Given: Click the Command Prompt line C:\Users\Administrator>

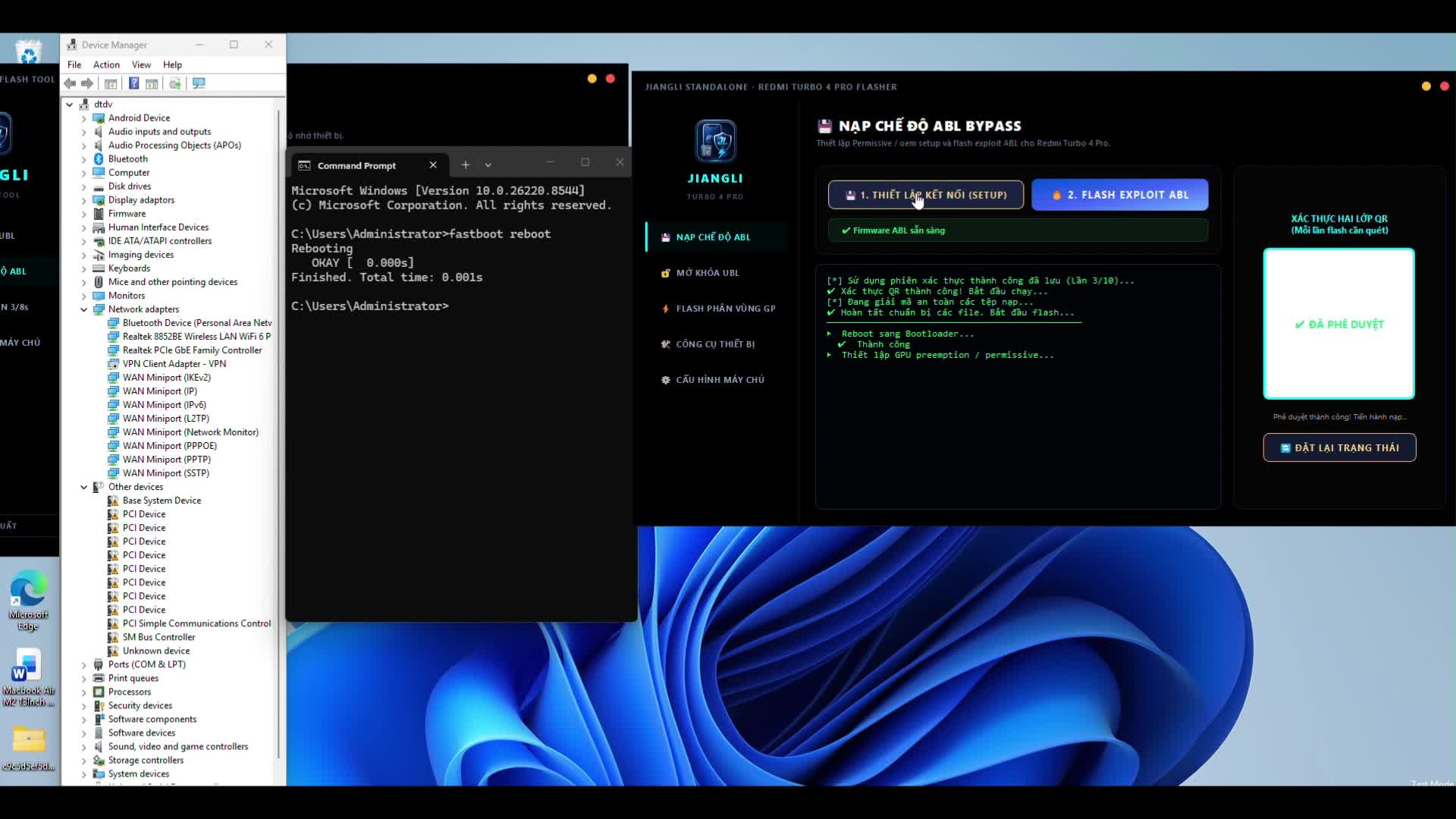Looking at the screenshot, I should [370, 306].
